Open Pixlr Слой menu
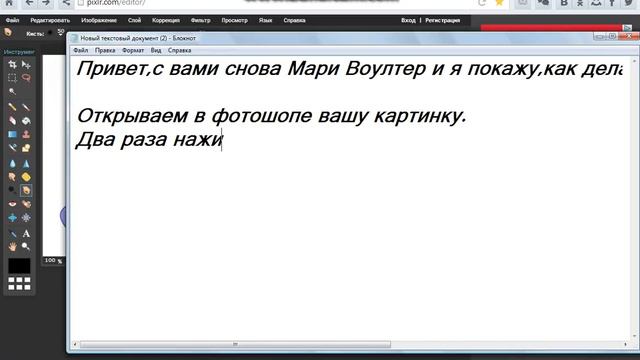The height and width of the screenshot is (360, 640). coord(134,20)
